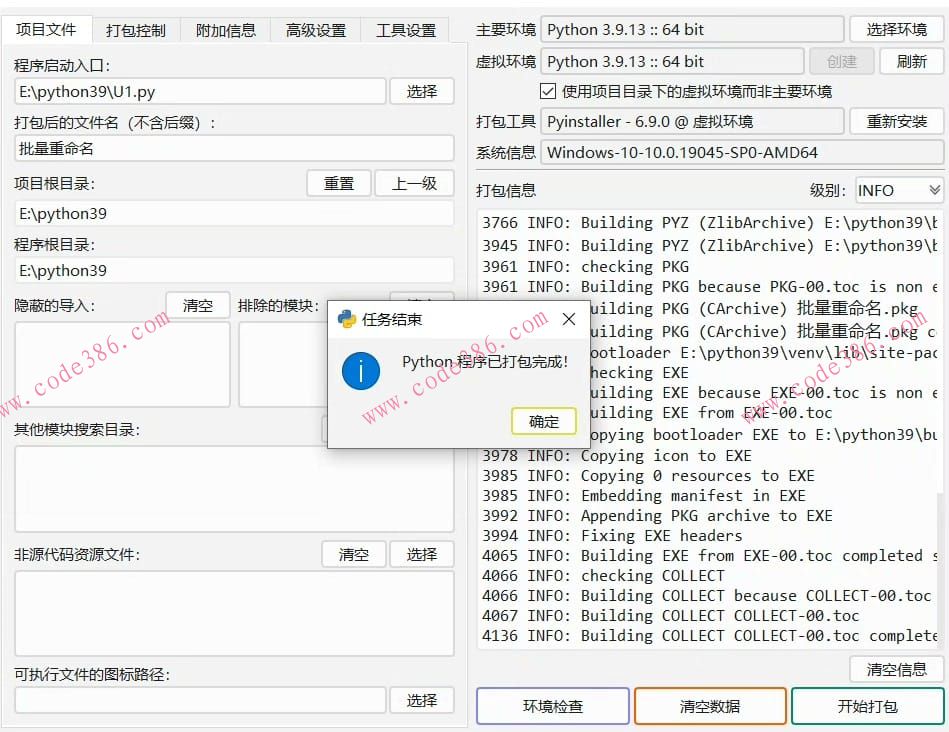949x732 pixels.
Task: Switch to the 项目文件 tab
Action: coord(47,29)
